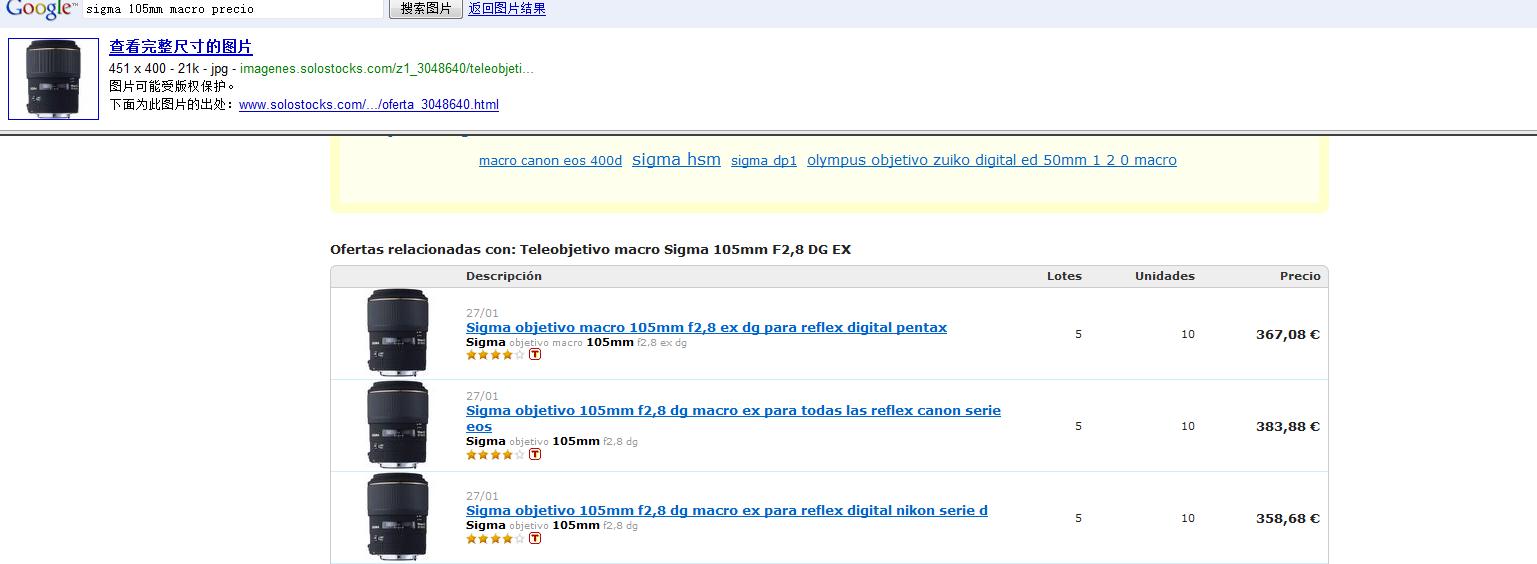Select the "sigma hsm" related tag
Viewport: 1537px width, 564px height.
676,160
